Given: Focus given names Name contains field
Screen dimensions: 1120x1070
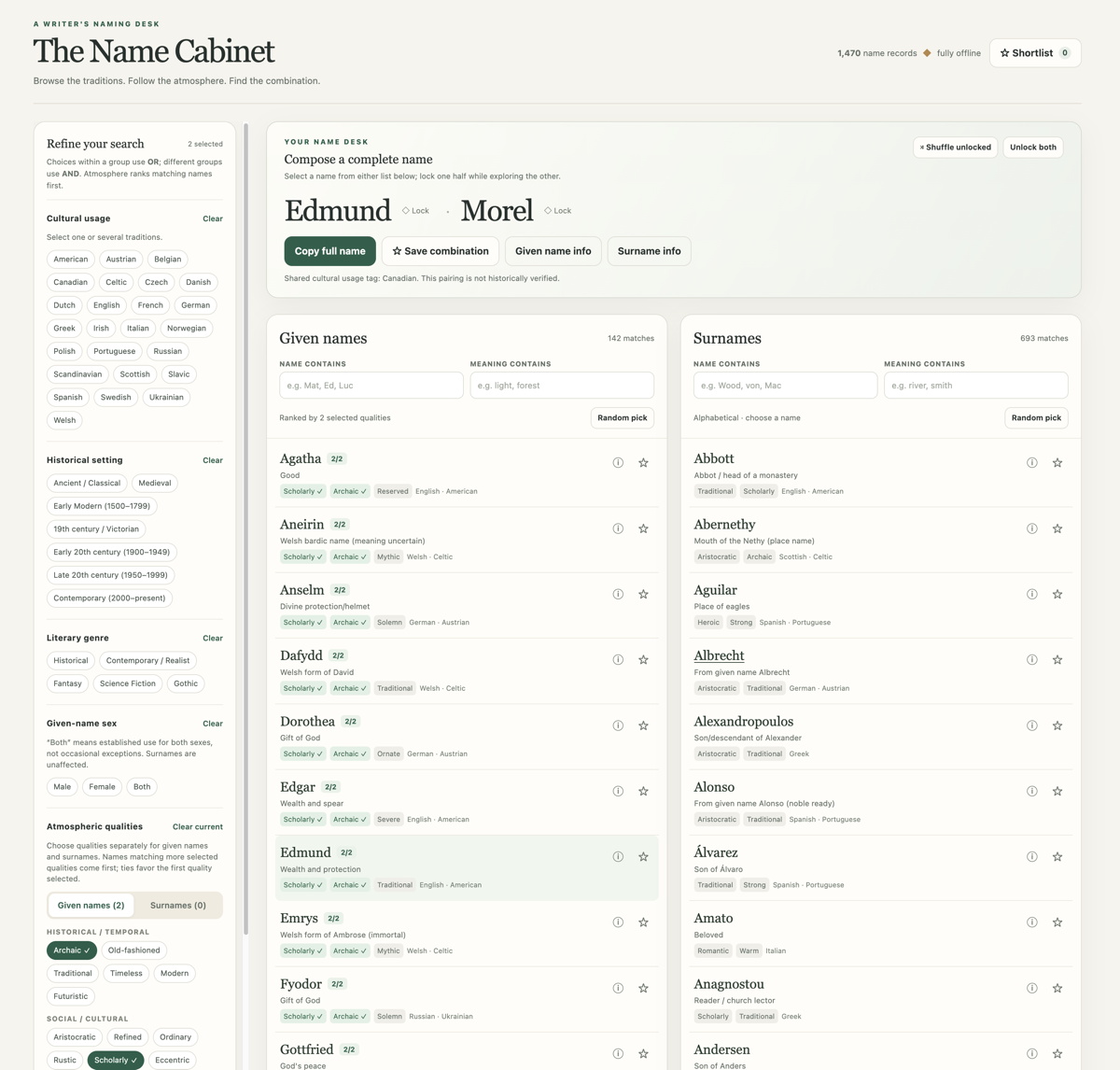Looking at the screenshot, I should click(x=371, y=386).
